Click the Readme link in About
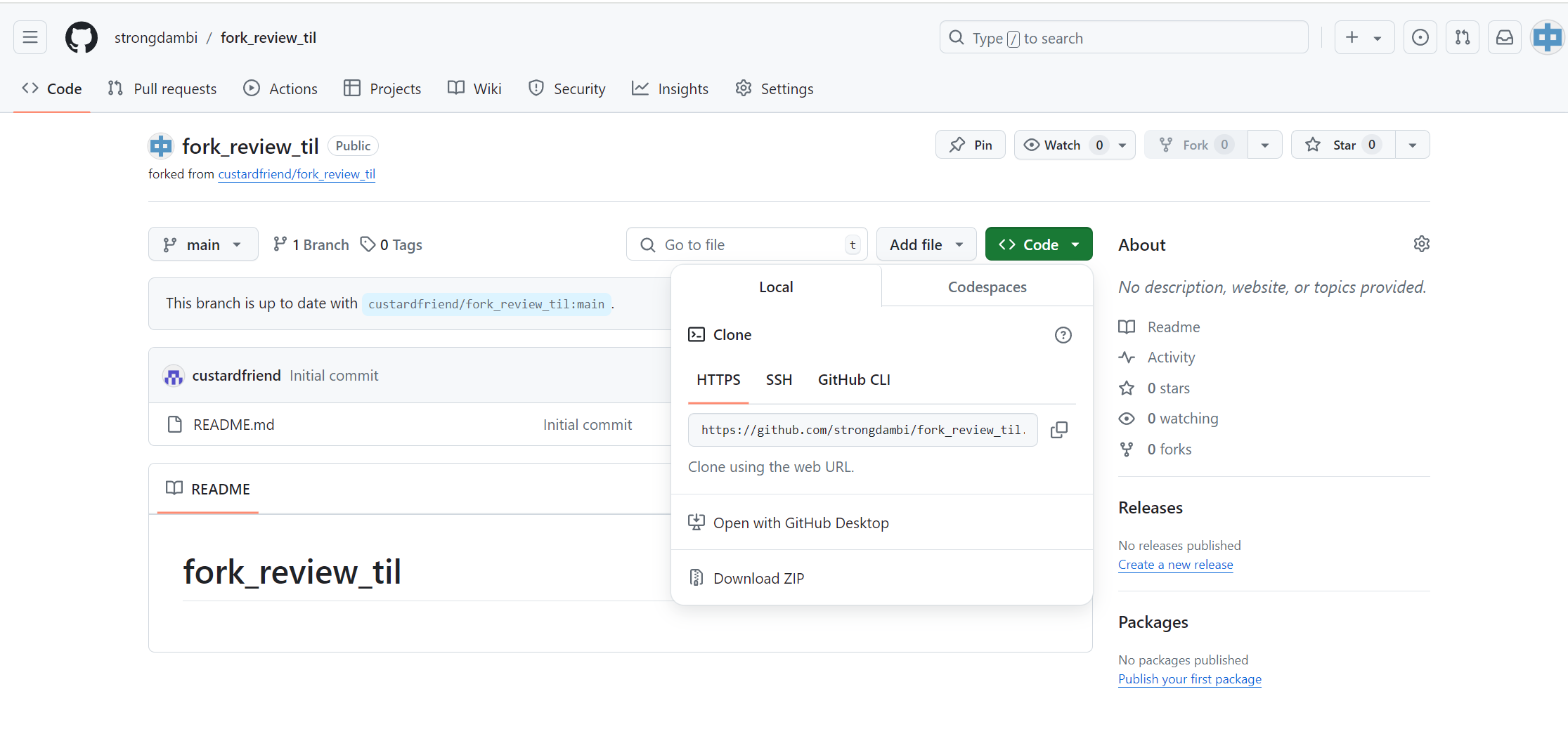 pos(1160,327)
